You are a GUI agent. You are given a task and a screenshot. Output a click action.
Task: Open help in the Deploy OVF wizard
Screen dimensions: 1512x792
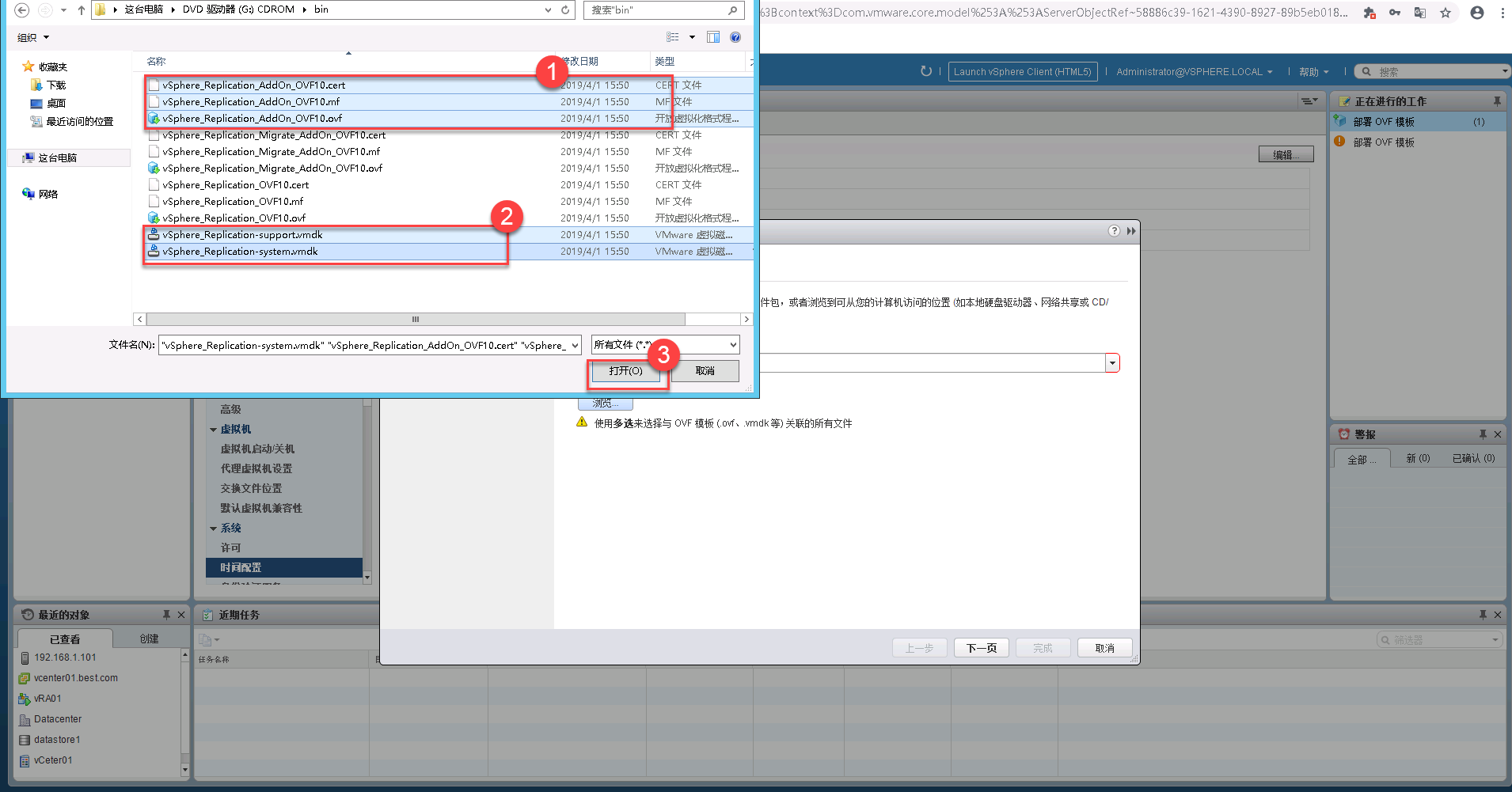click(1114, 230)
